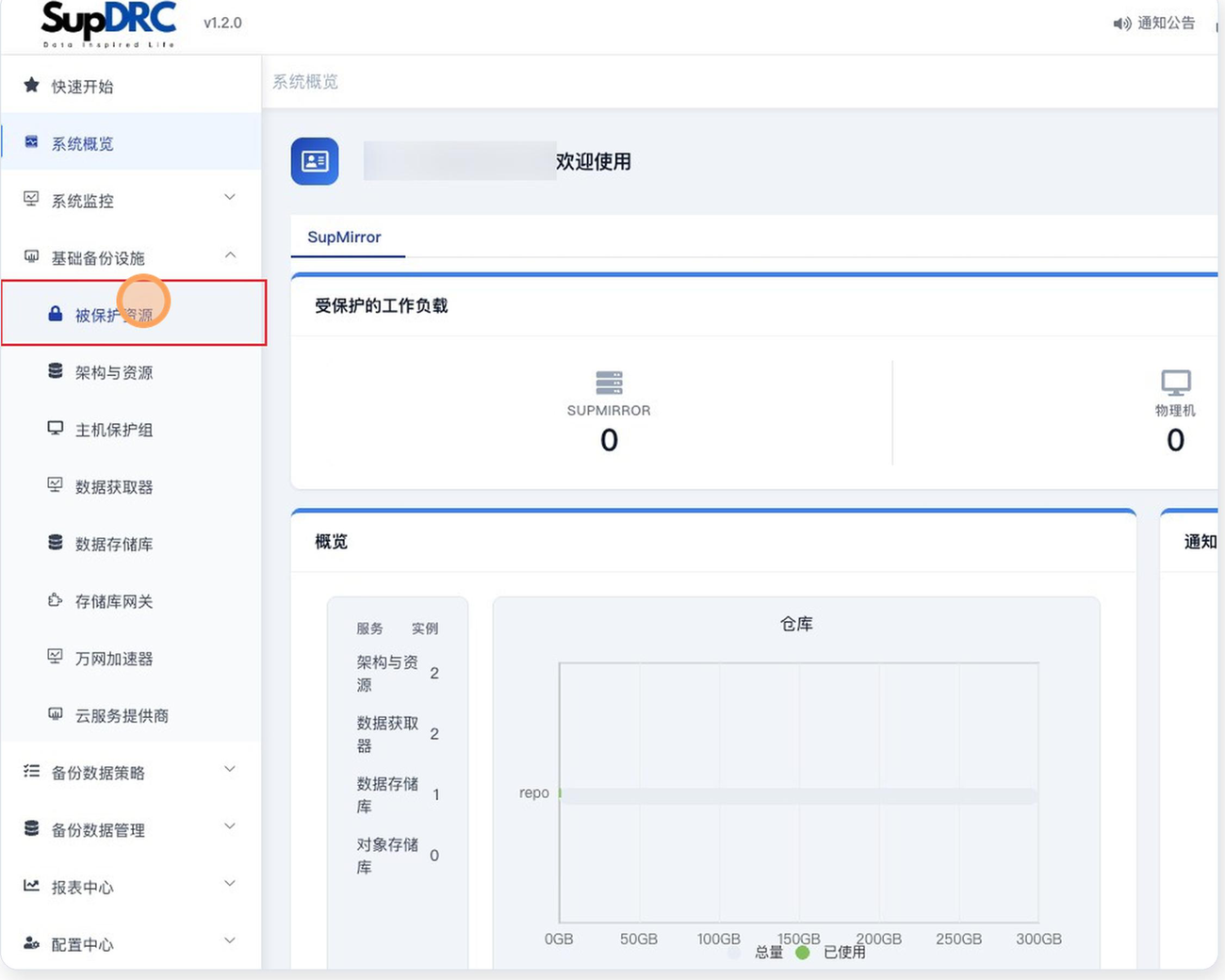This screenshot has height=980, width=1225.
Task: Click the 欢迎使用 welcome text
Action: 594,162
